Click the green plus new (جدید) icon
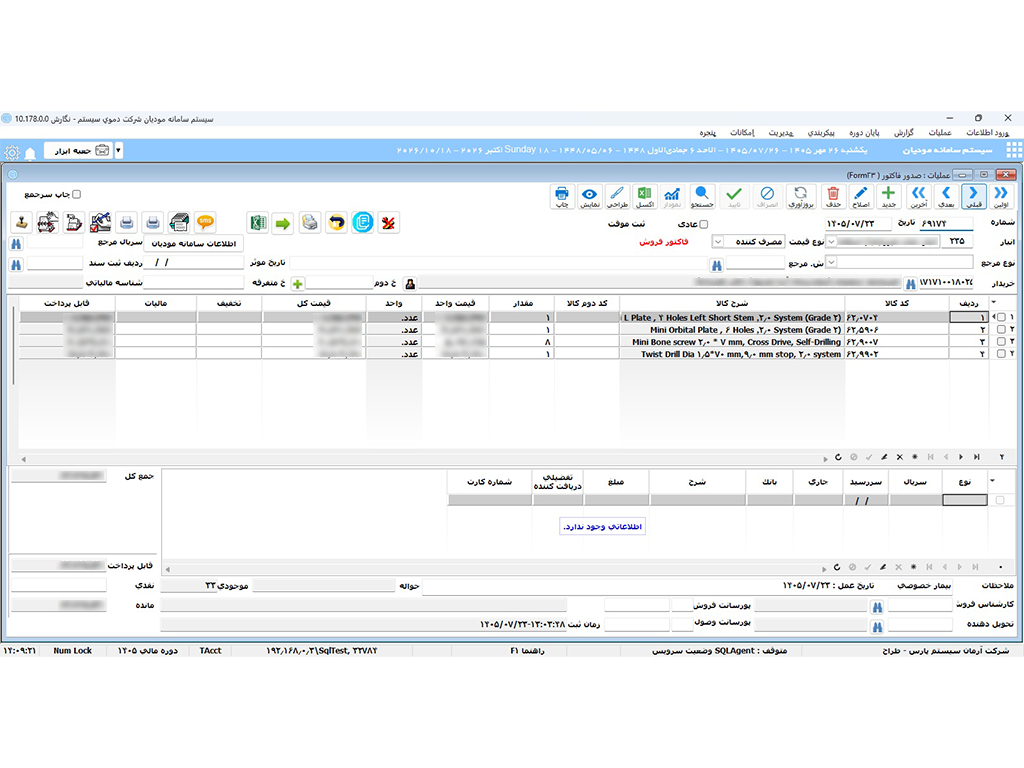This screenshot has height=768, width=1024. click(888, 197)
